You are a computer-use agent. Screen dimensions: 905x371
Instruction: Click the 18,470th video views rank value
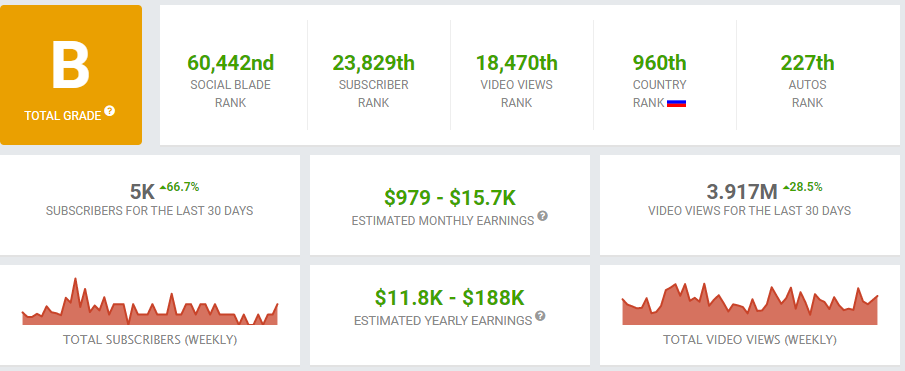pyautogui.click(x=517, y=62)
